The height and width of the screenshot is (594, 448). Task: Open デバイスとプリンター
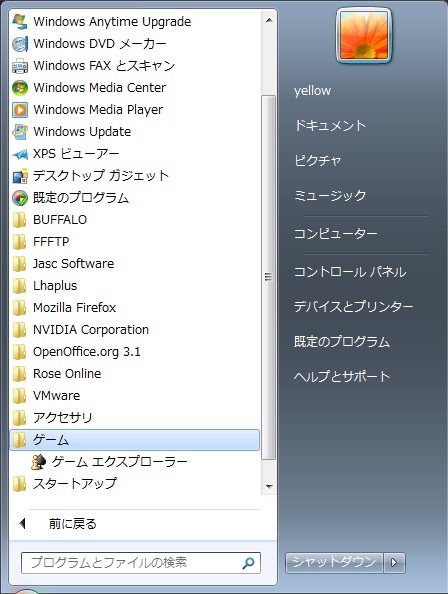(354, 307)
